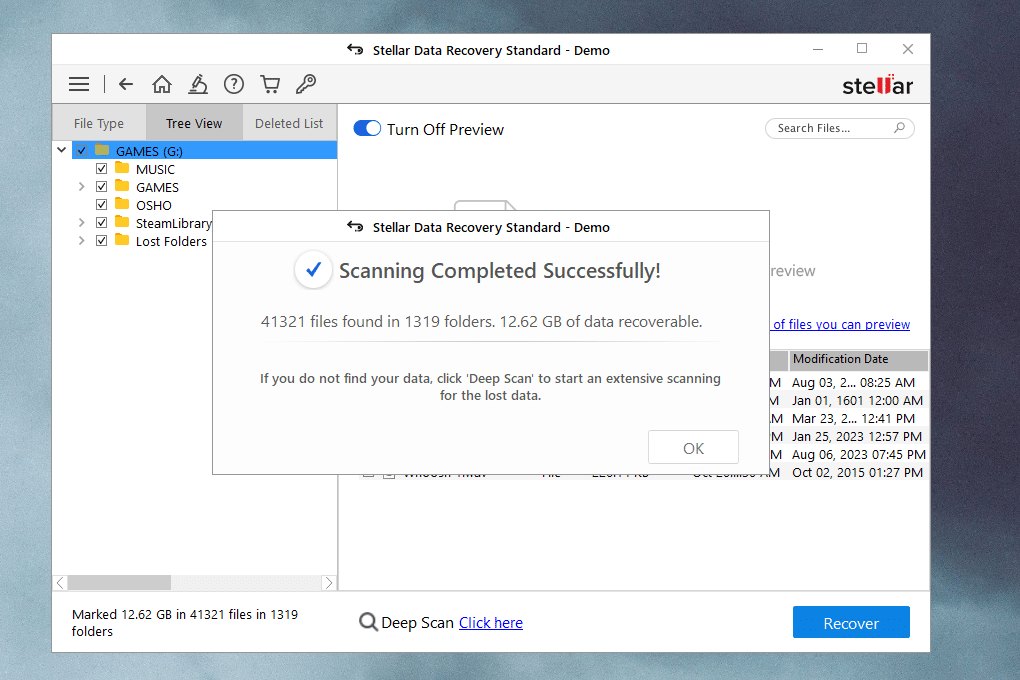Click the 'Jan 25, 2023 12:57 PM' date cell
This screenshot has width=1020, height=680.
pos(857,437)
